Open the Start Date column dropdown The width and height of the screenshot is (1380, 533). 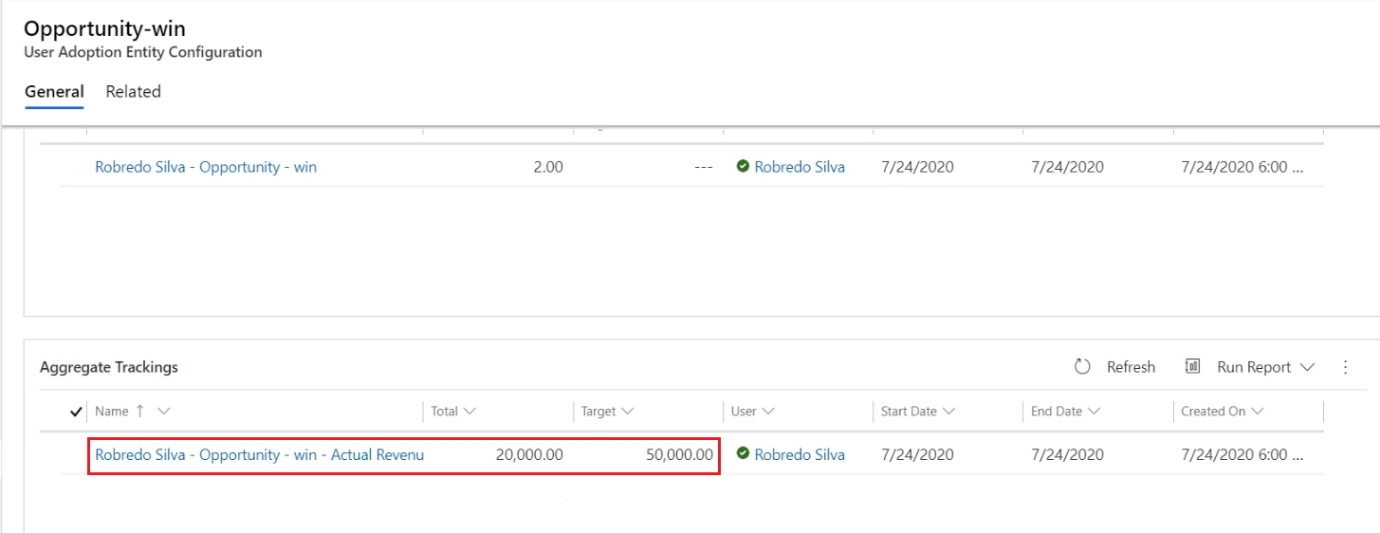coord(948,411)
